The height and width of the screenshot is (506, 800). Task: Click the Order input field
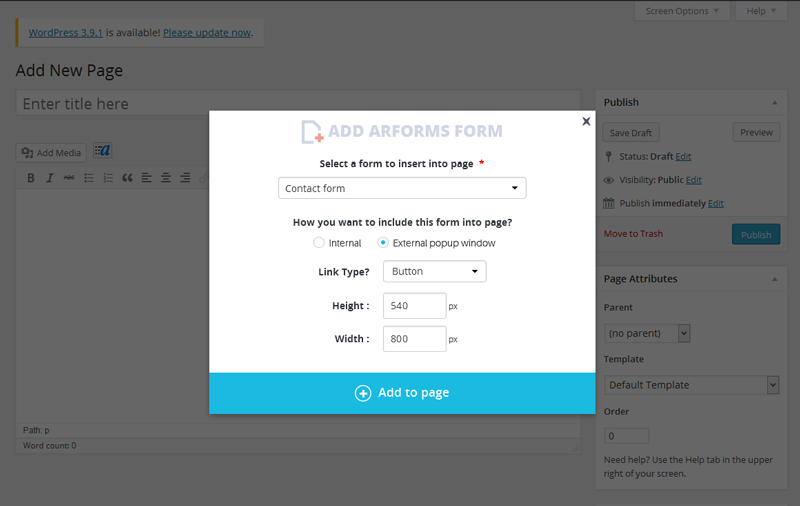[x=627, y=436]
